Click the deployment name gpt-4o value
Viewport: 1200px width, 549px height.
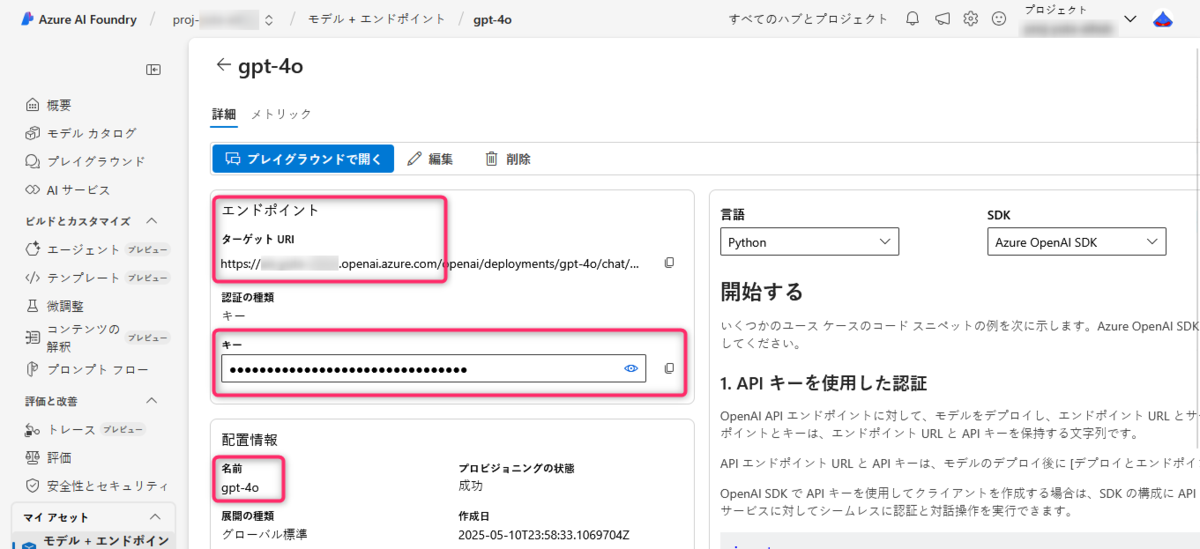240,487
